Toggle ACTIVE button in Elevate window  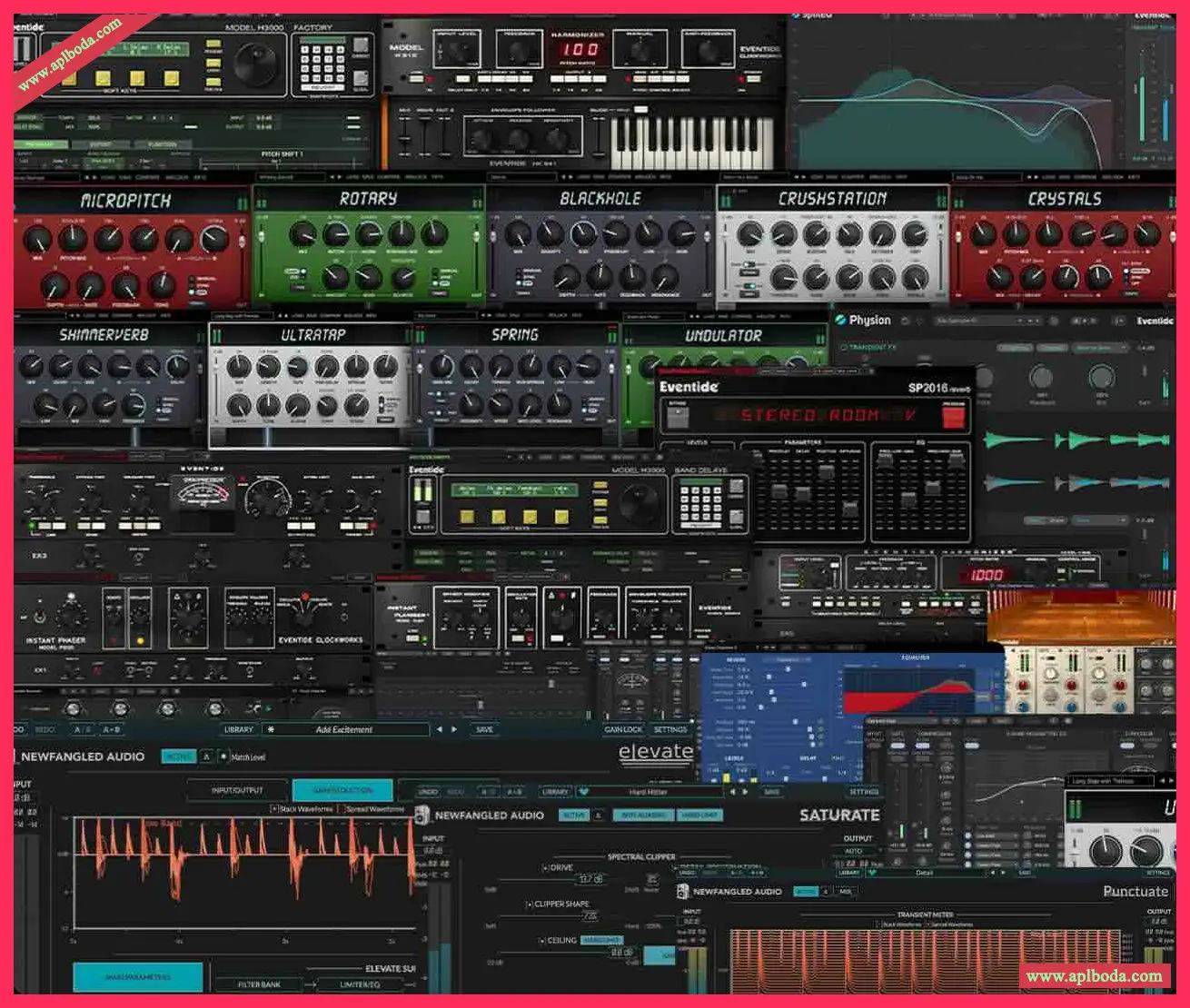[x=178, y=756]
